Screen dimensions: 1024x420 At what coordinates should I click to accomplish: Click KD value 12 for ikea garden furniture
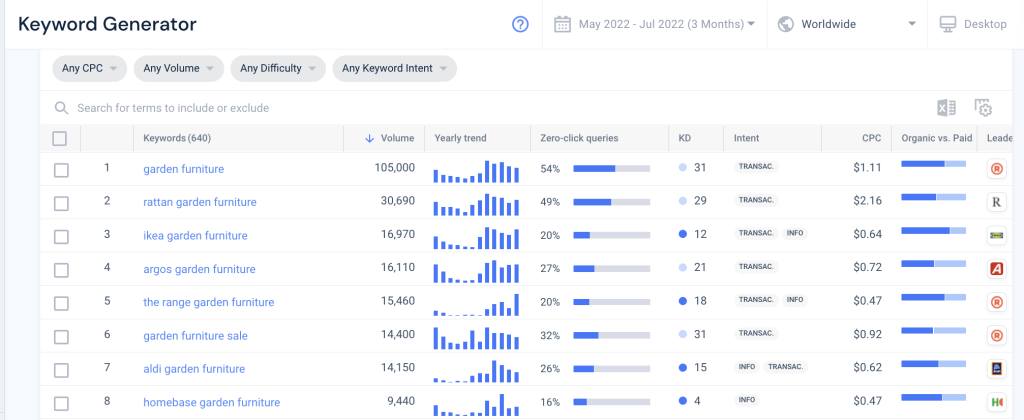[x=700, y=234]
